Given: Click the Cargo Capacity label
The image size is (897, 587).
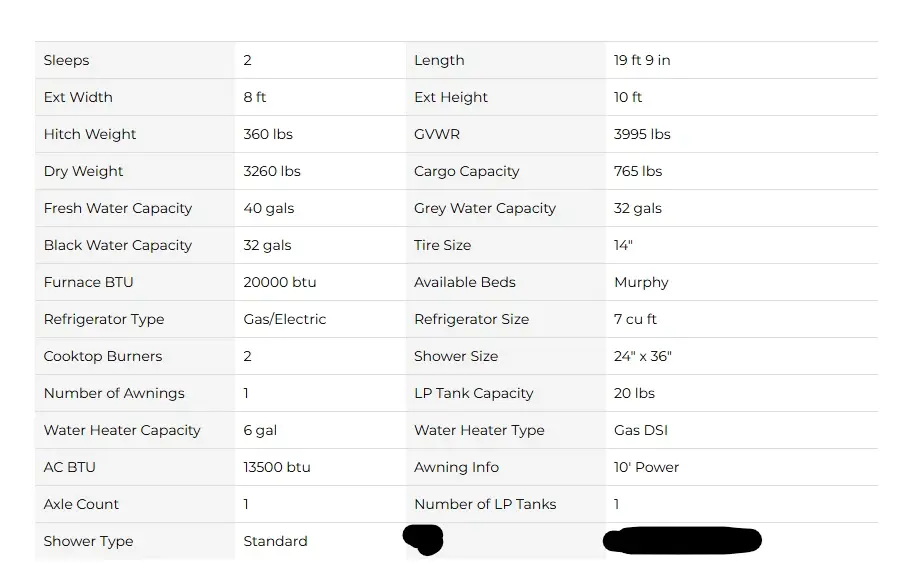Looking at the screenshot, I should 467,172.
